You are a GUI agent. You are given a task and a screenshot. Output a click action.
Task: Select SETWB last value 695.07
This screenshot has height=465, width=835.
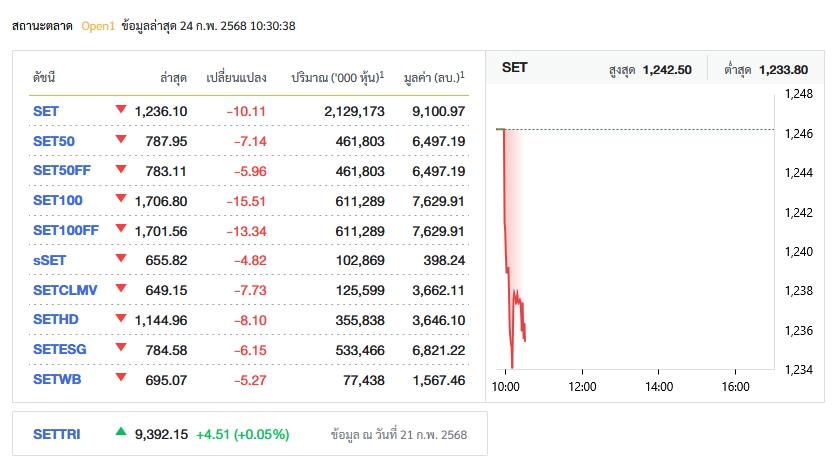[x=166, y=380]
